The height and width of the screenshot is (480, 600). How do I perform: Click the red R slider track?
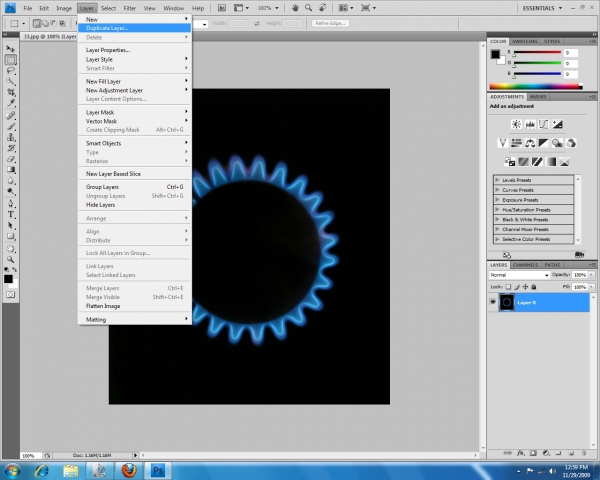coord(537,52)
